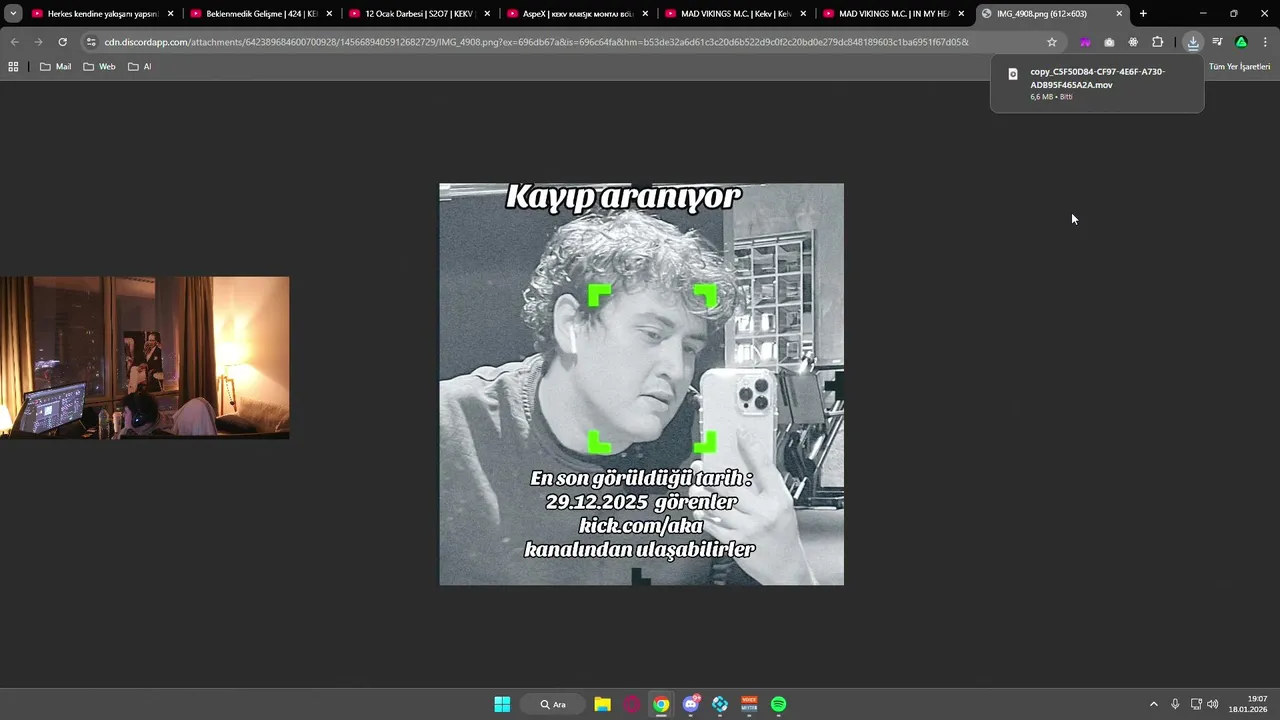Open the media controls music-note icon
This screenshot has width=1280, height=720.
click(x=1217, y=42)
